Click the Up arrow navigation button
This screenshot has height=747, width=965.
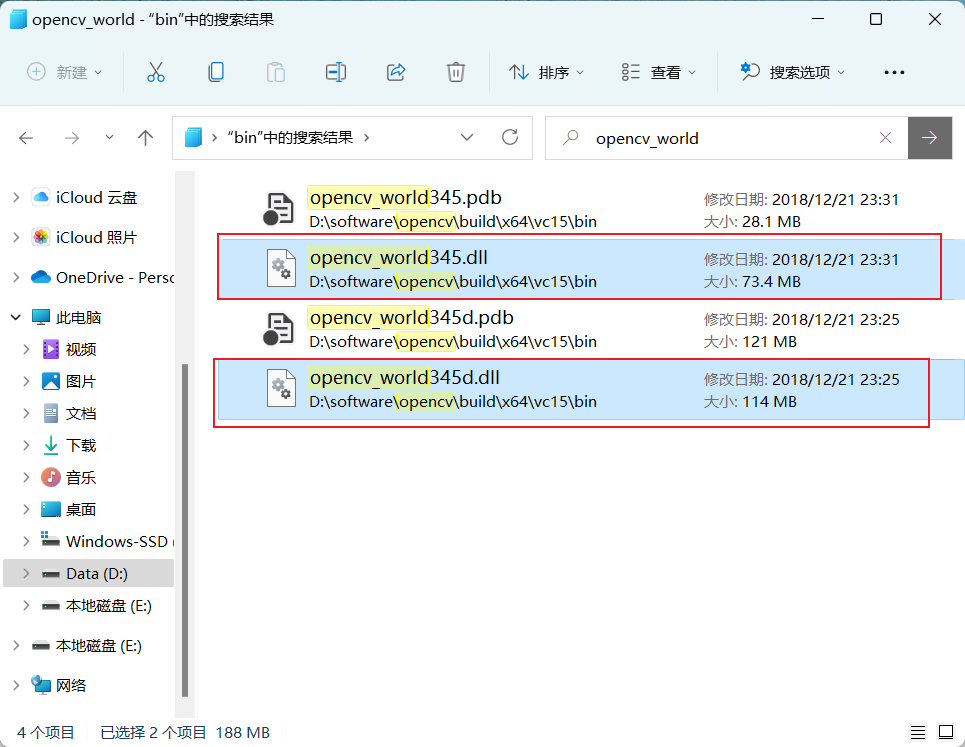pos(145,137)
